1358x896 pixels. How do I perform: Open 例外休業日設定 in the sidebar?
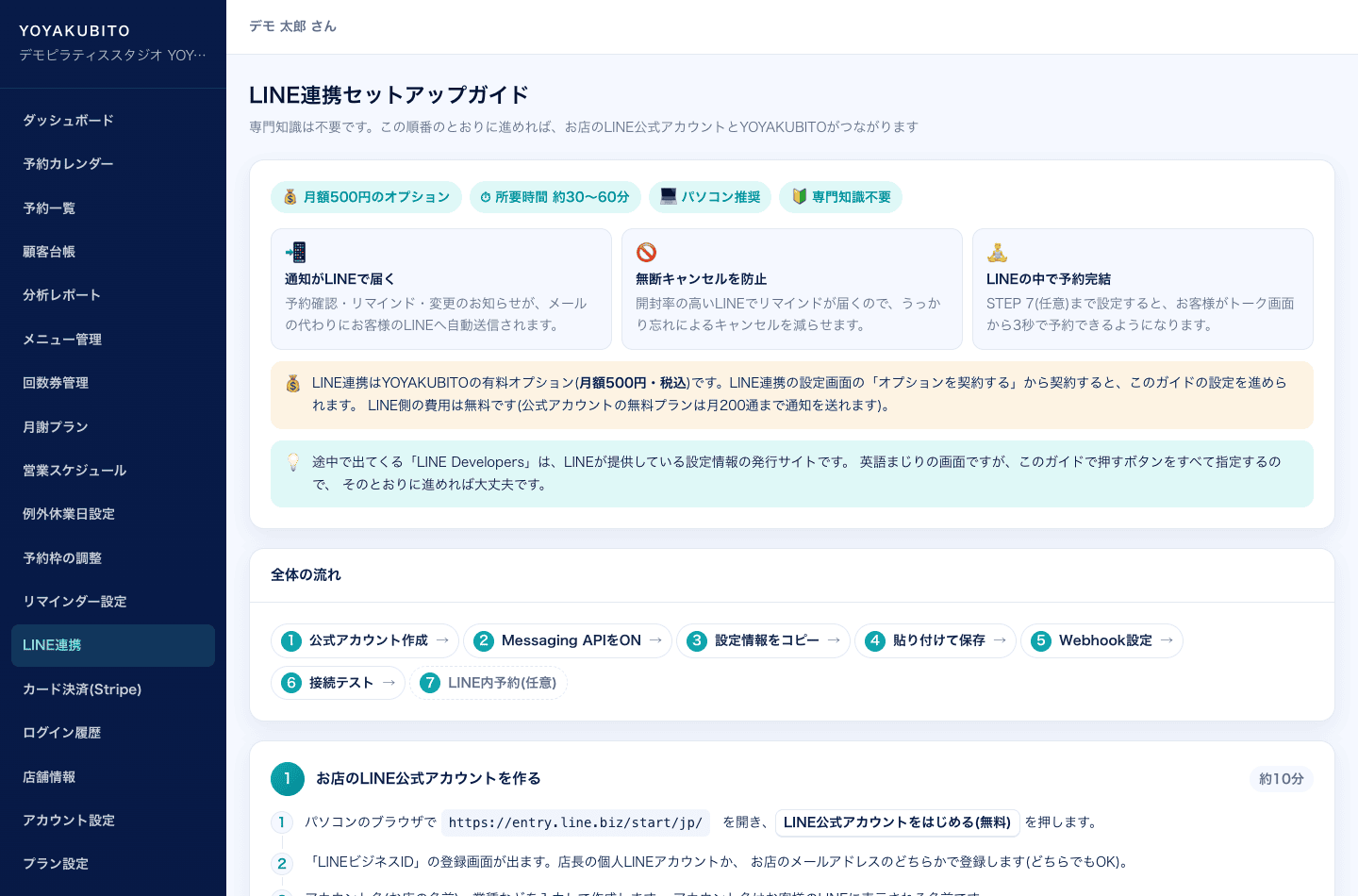[x=113, y=514]
